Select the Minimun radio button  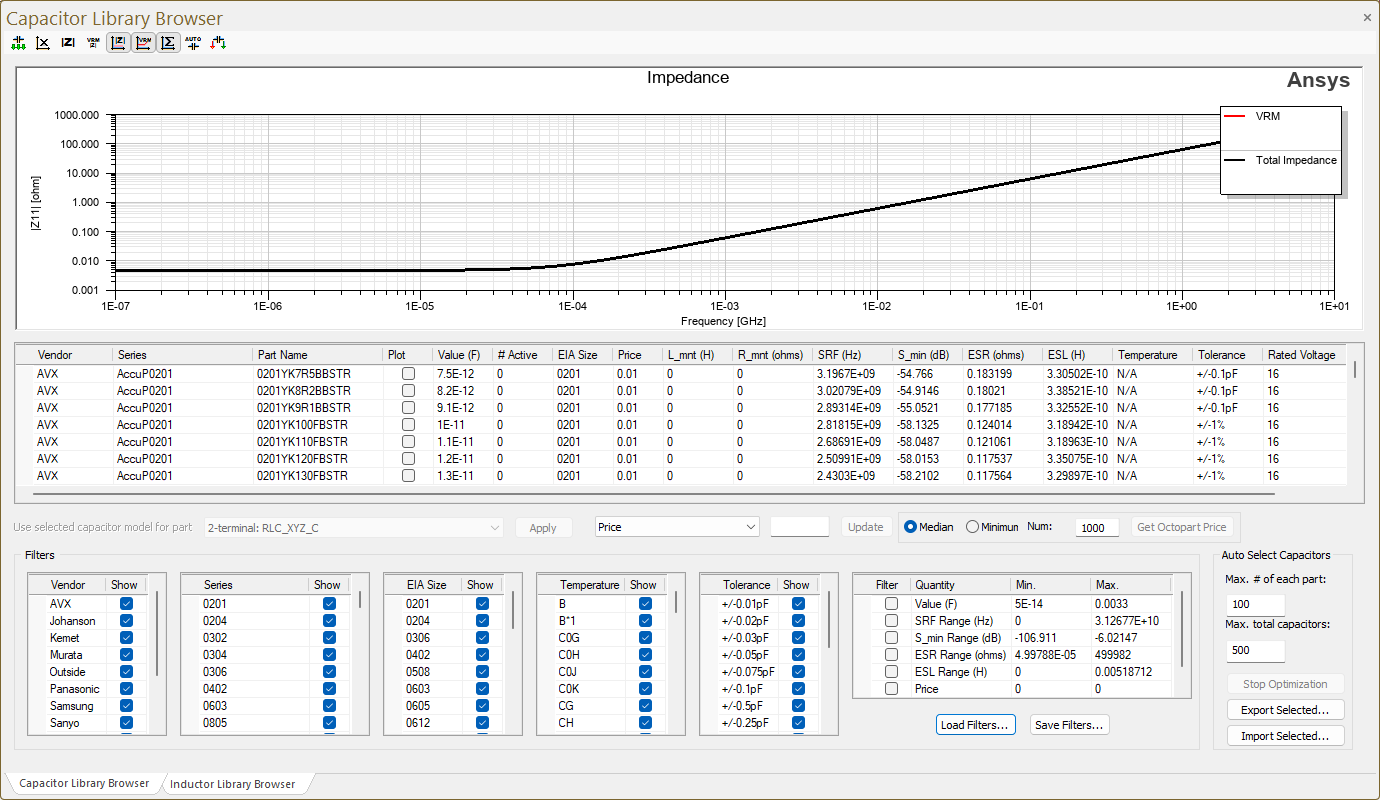click(x=974, y=527)
